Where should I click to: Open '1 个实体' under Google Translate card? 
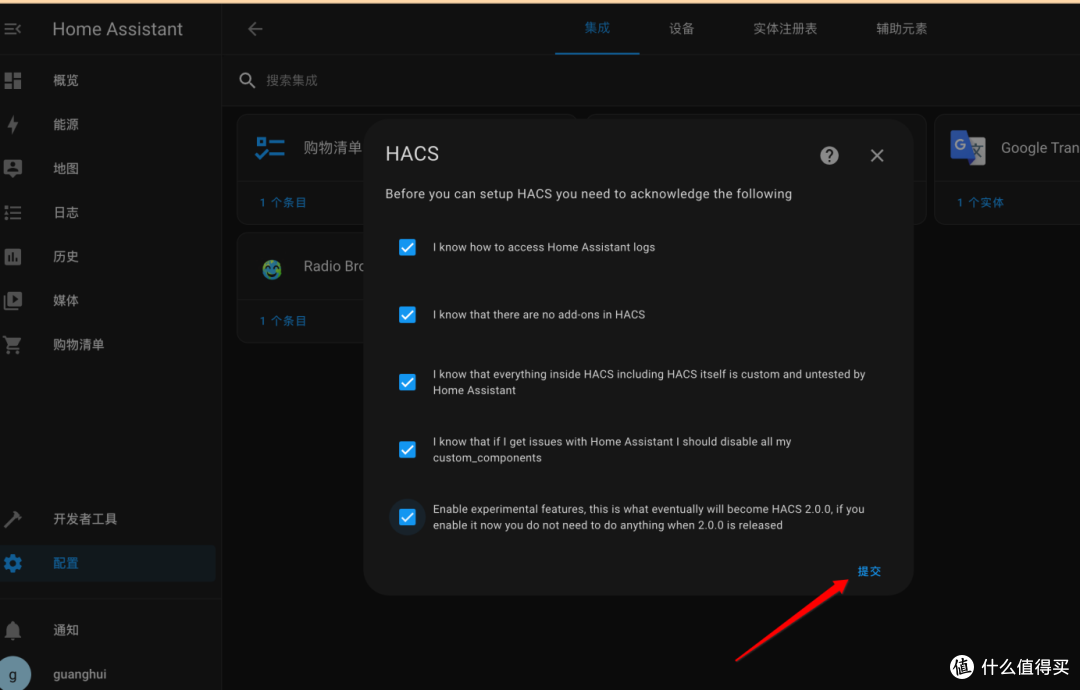979,203
